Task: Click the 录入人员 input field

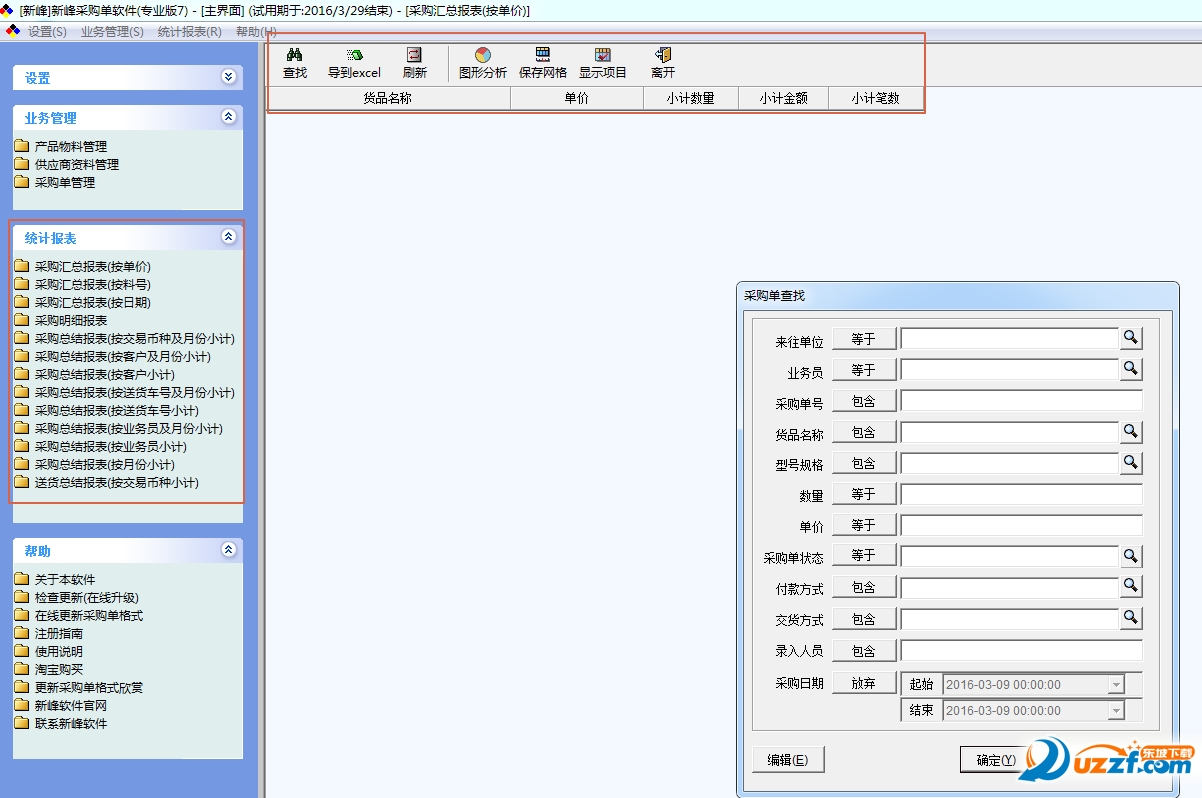Action: (1021, 650)
